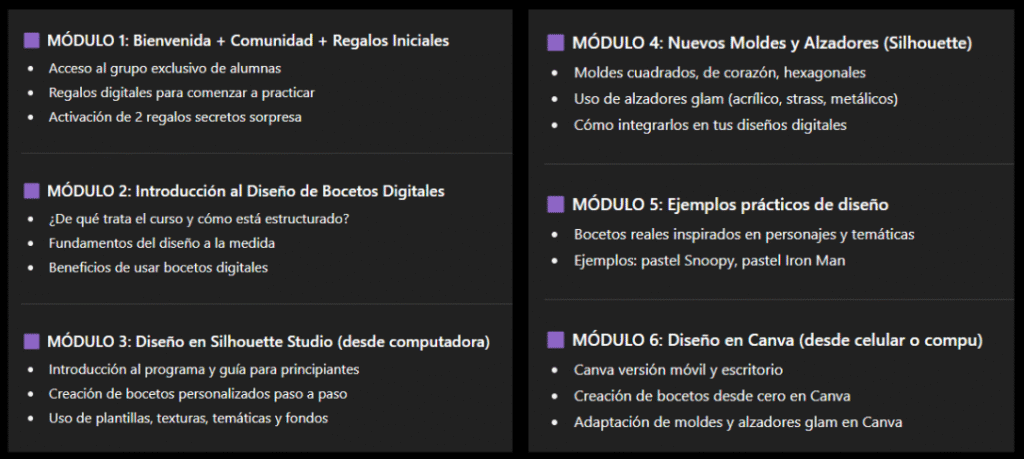Click the purple square icon of MÓDULO 5

coord(556,205)
